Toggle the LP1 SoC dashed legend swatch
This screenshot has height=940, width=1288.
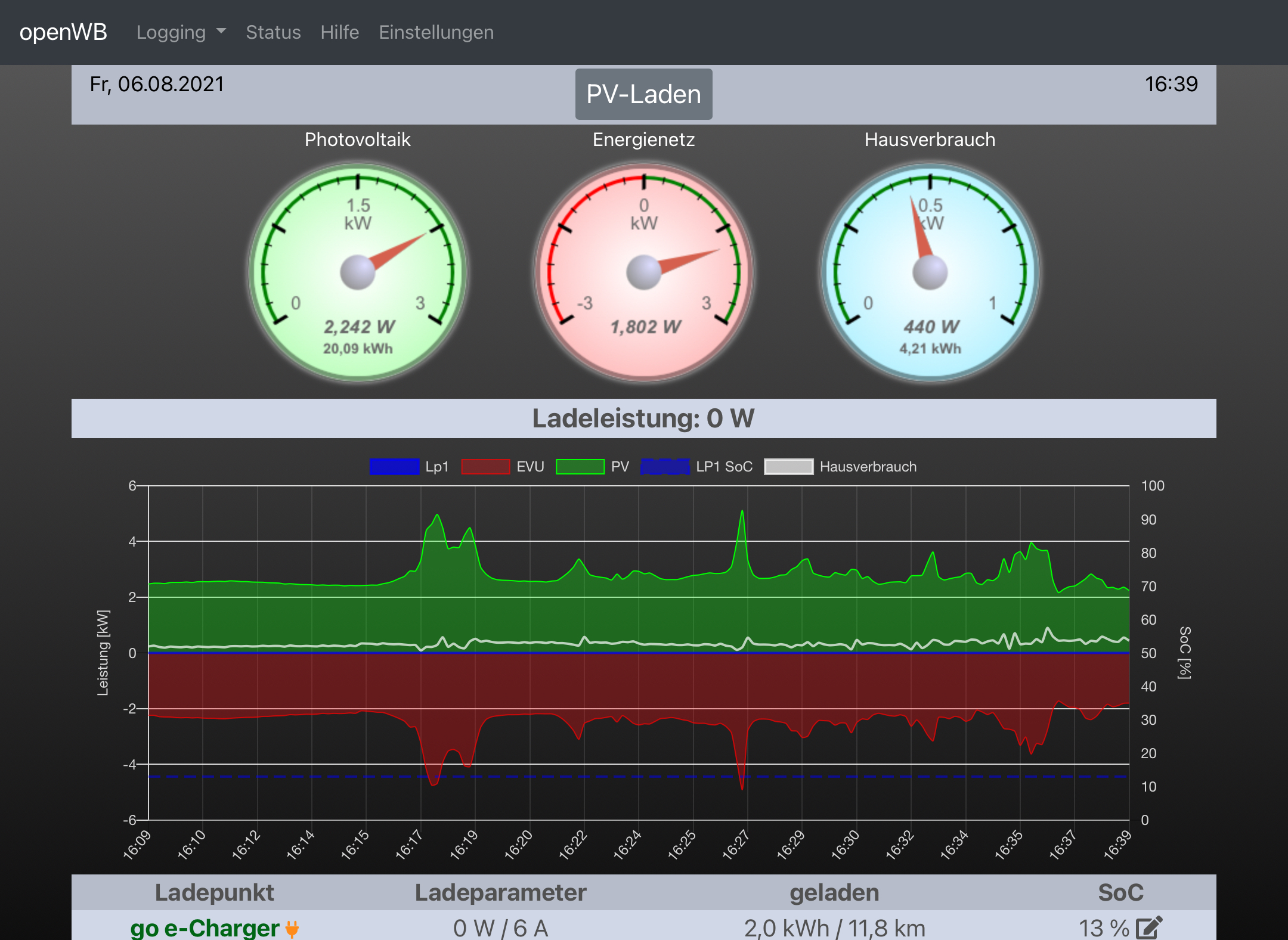[x=665, y=467]
